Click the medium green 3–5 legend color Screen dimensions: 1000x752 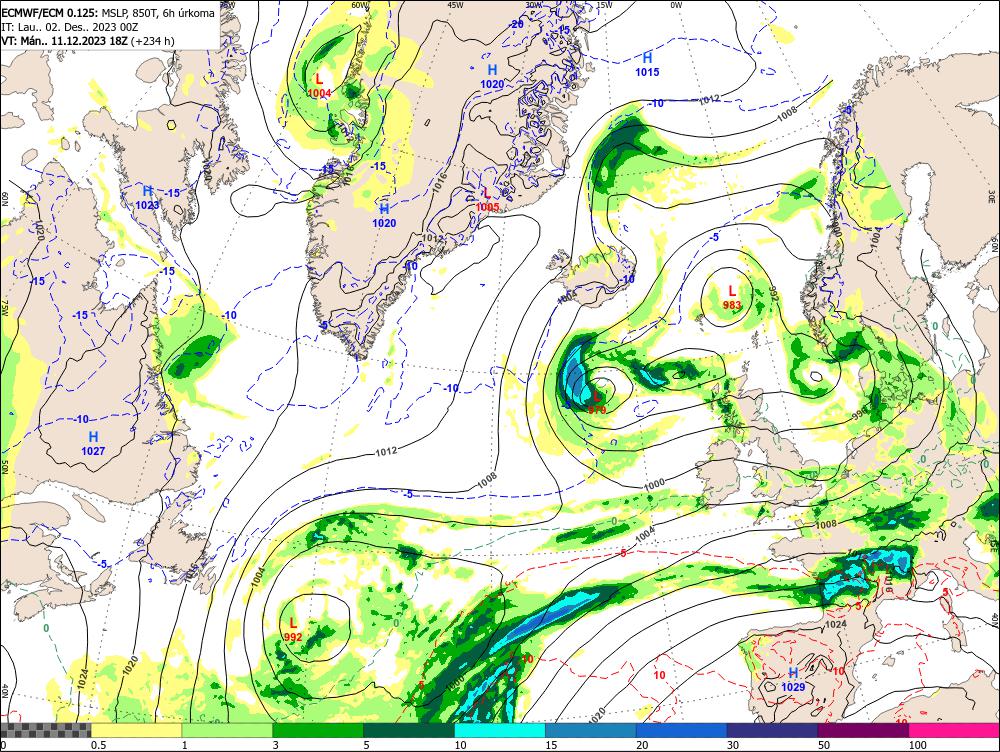tap(318, 731)
